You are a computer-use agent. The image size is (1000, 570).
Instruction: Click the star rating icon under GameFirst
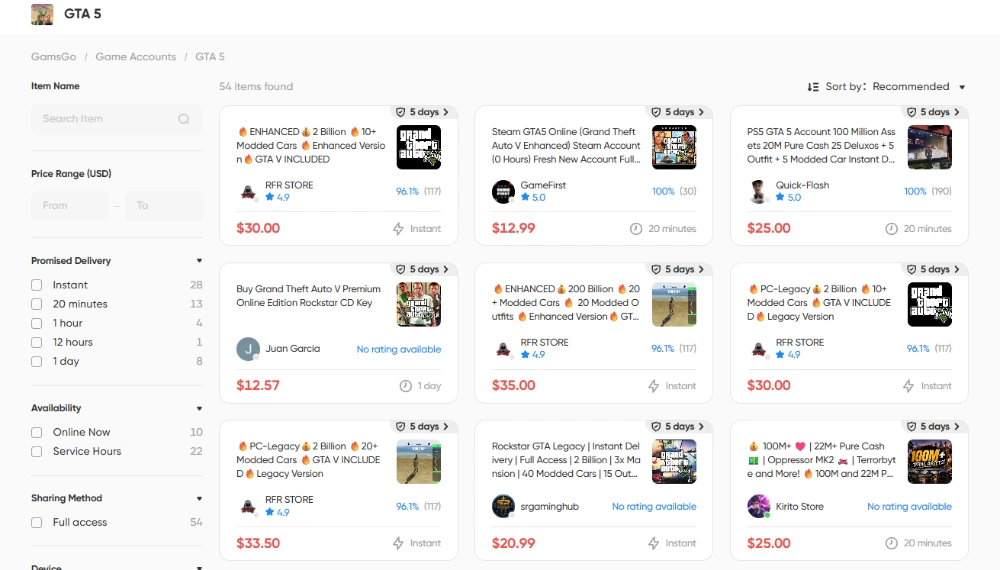pyautogui.click(x=525, y=198)
